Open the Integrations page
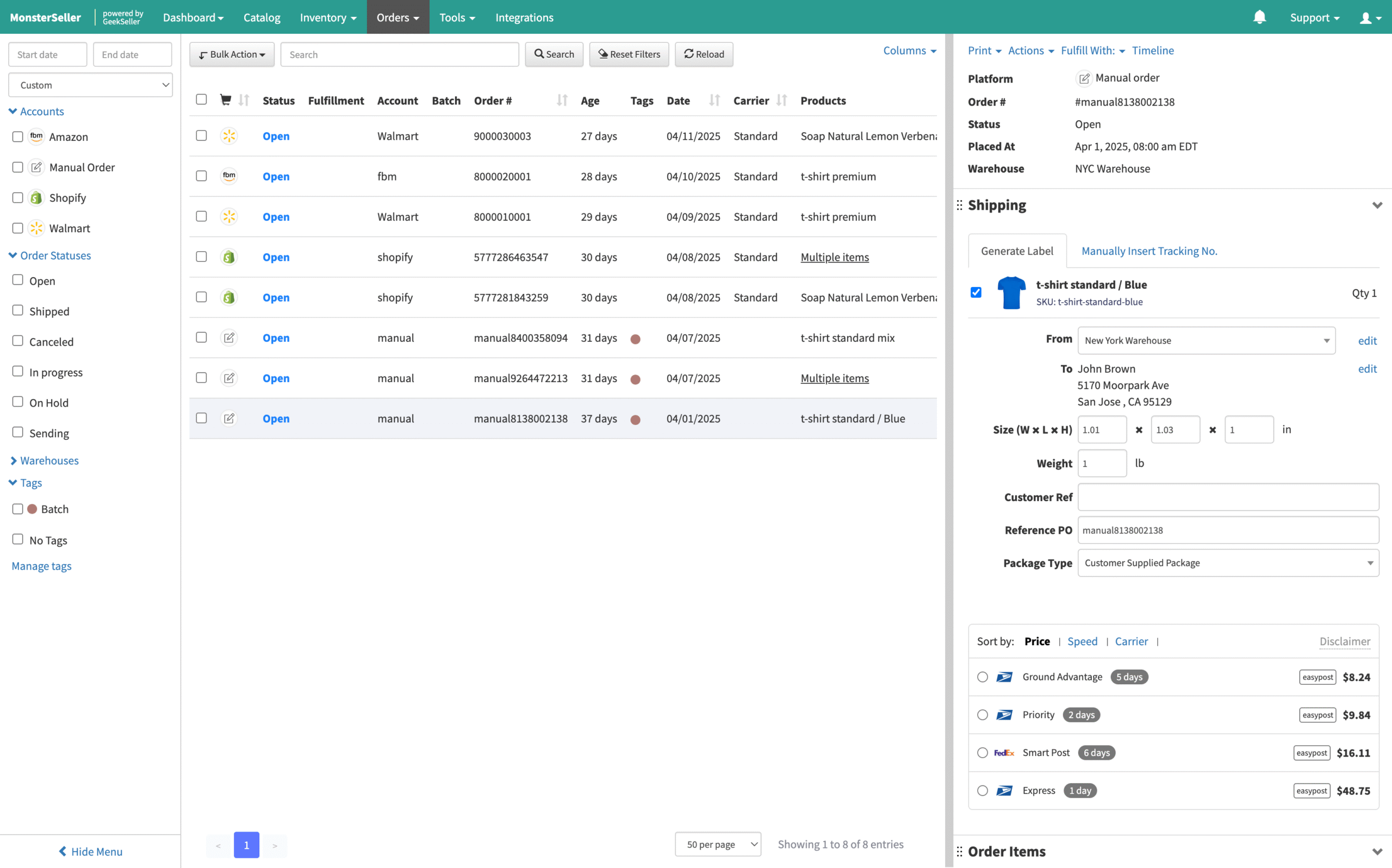Viewport: 1392px width, 868px height. click(x=524, y=17)
